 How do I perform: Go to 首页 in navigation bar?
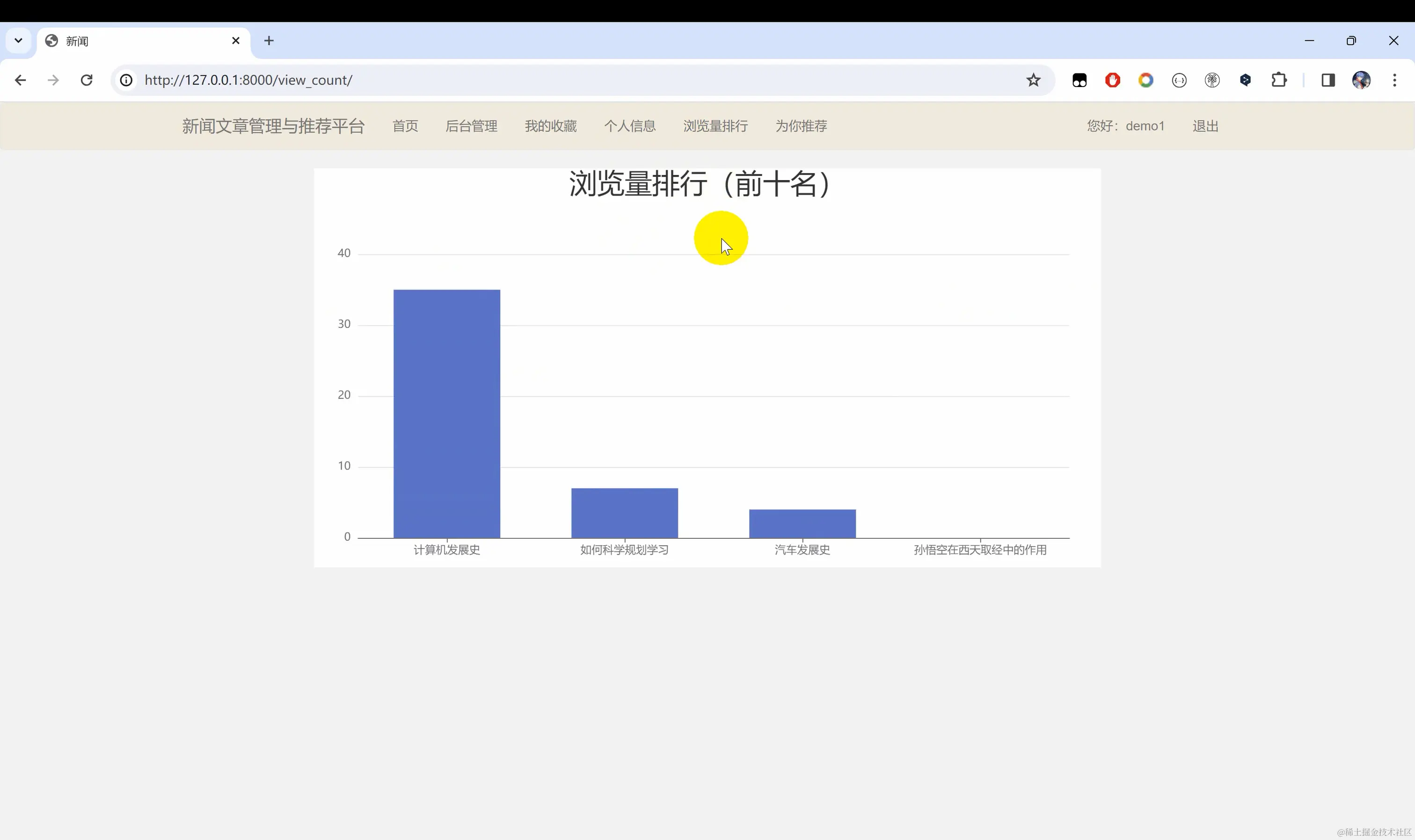point(405,126)
